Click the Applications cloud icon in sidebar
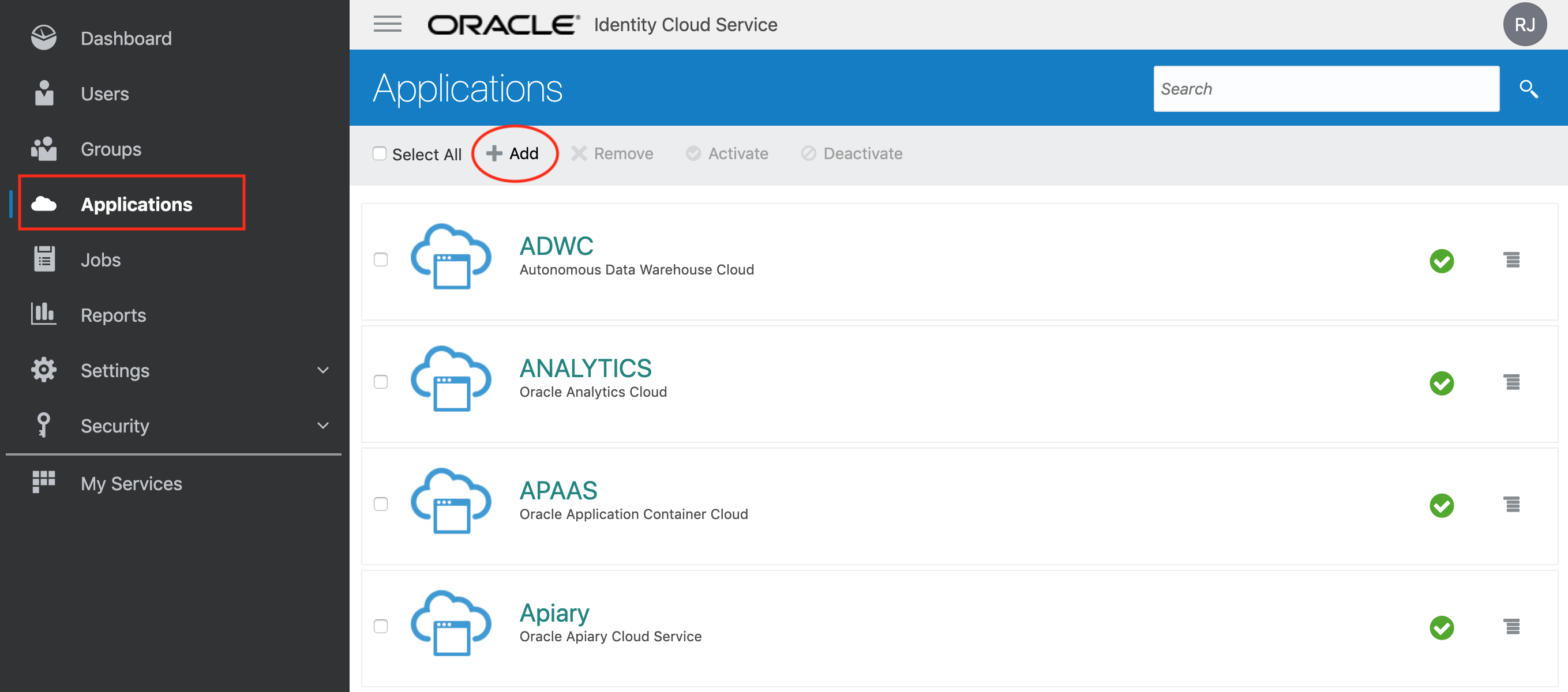 (44, 204)
